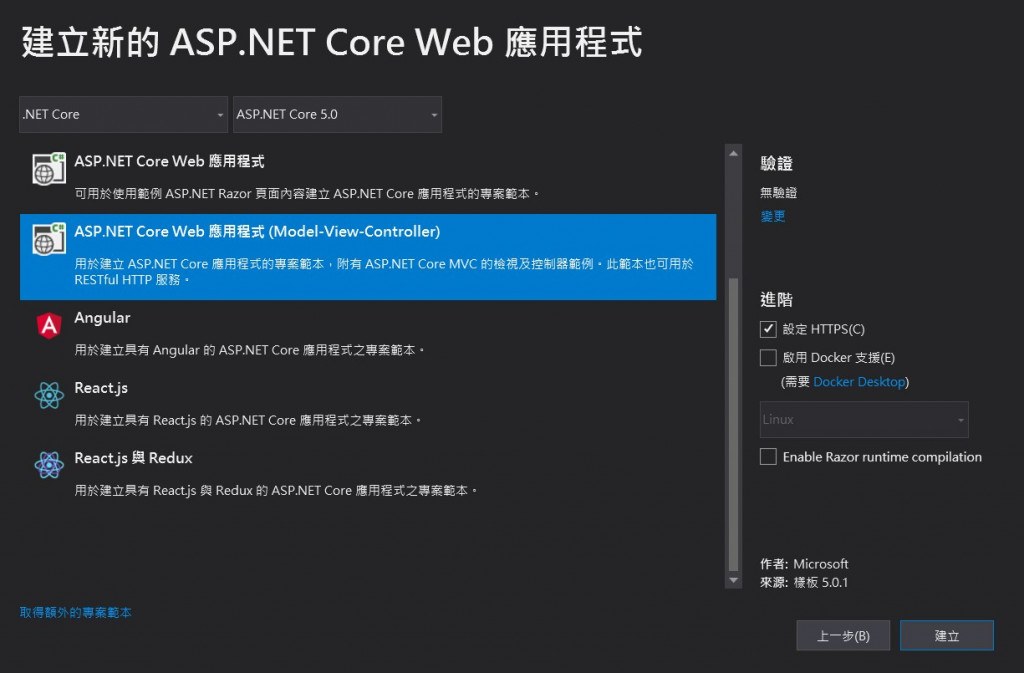1024x673 pixels.
Task: Click the 上一步(B) back button
Action: (x=843, y=635)
